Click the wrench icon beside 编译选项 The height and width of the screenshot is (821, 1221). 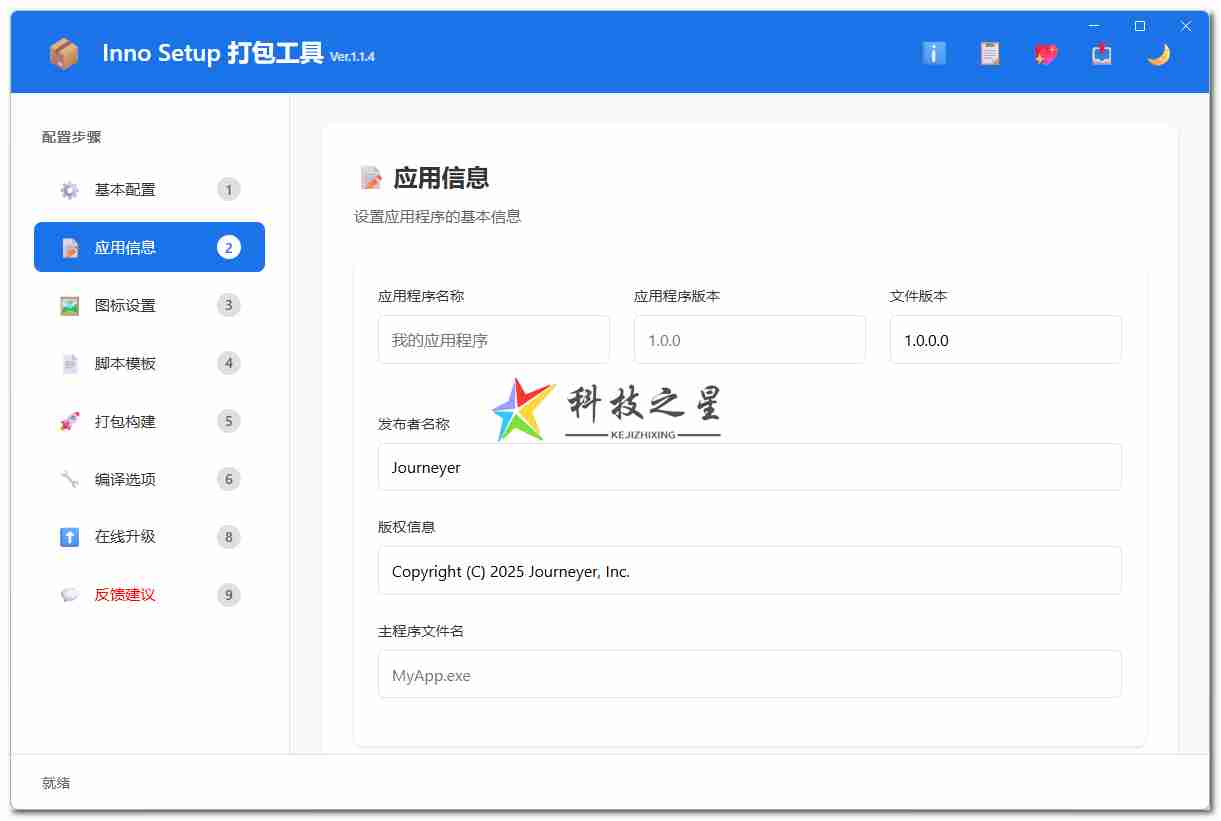coord(69,479)
